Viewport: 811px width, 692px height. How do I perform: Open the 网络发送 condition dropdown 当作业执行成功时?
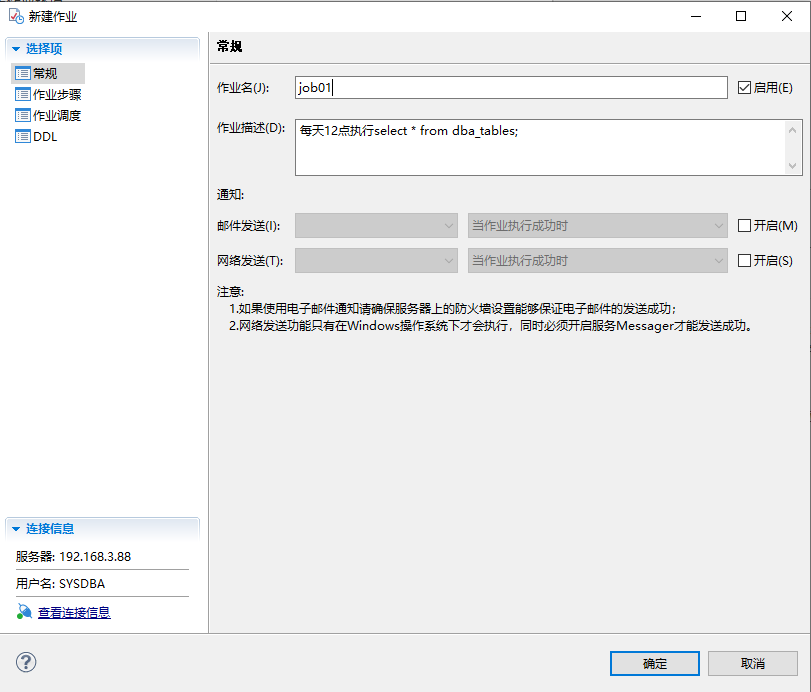tap(597, 261)
